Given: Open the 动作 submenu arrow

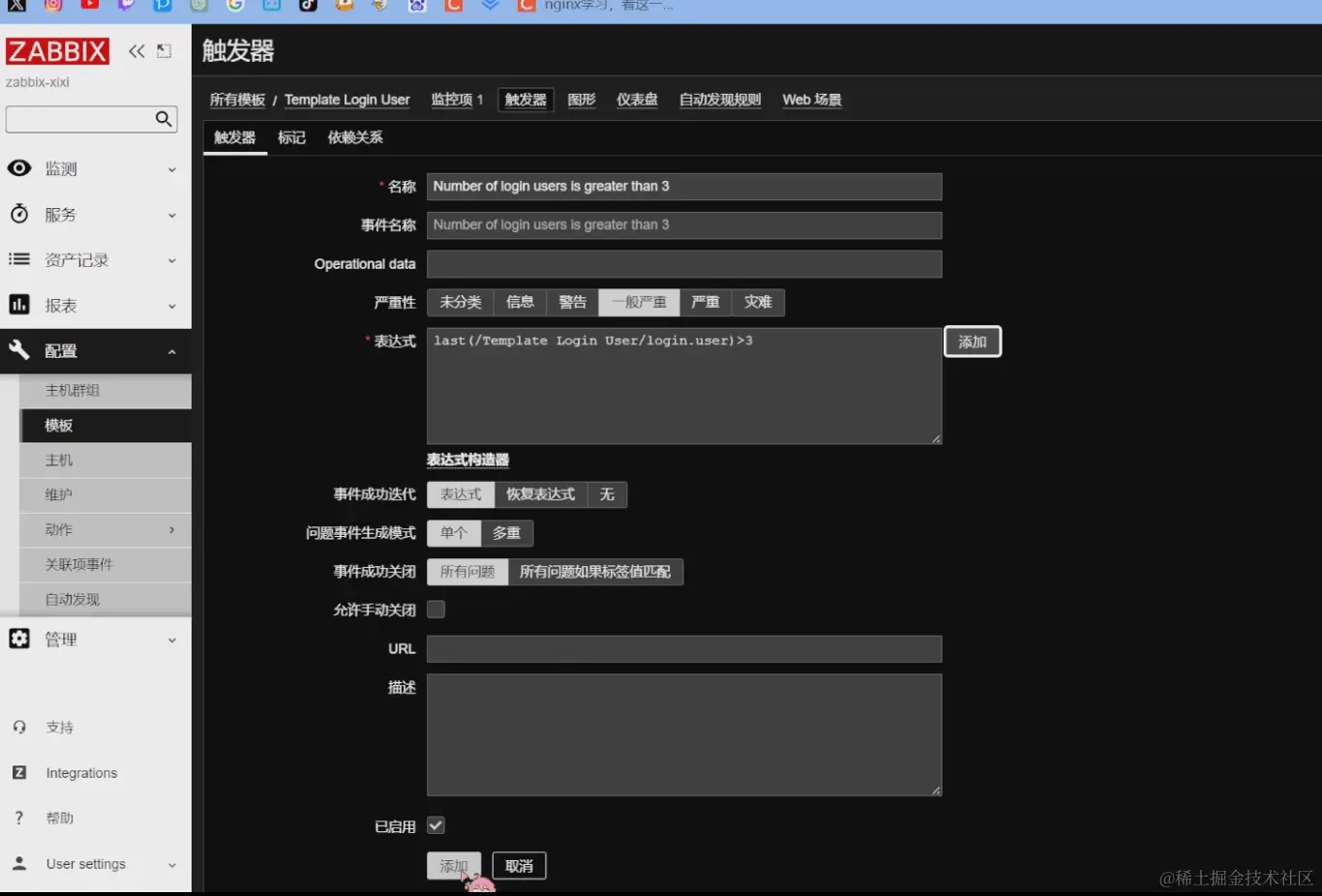Looking at the screenshot, I should click(172, 529).
